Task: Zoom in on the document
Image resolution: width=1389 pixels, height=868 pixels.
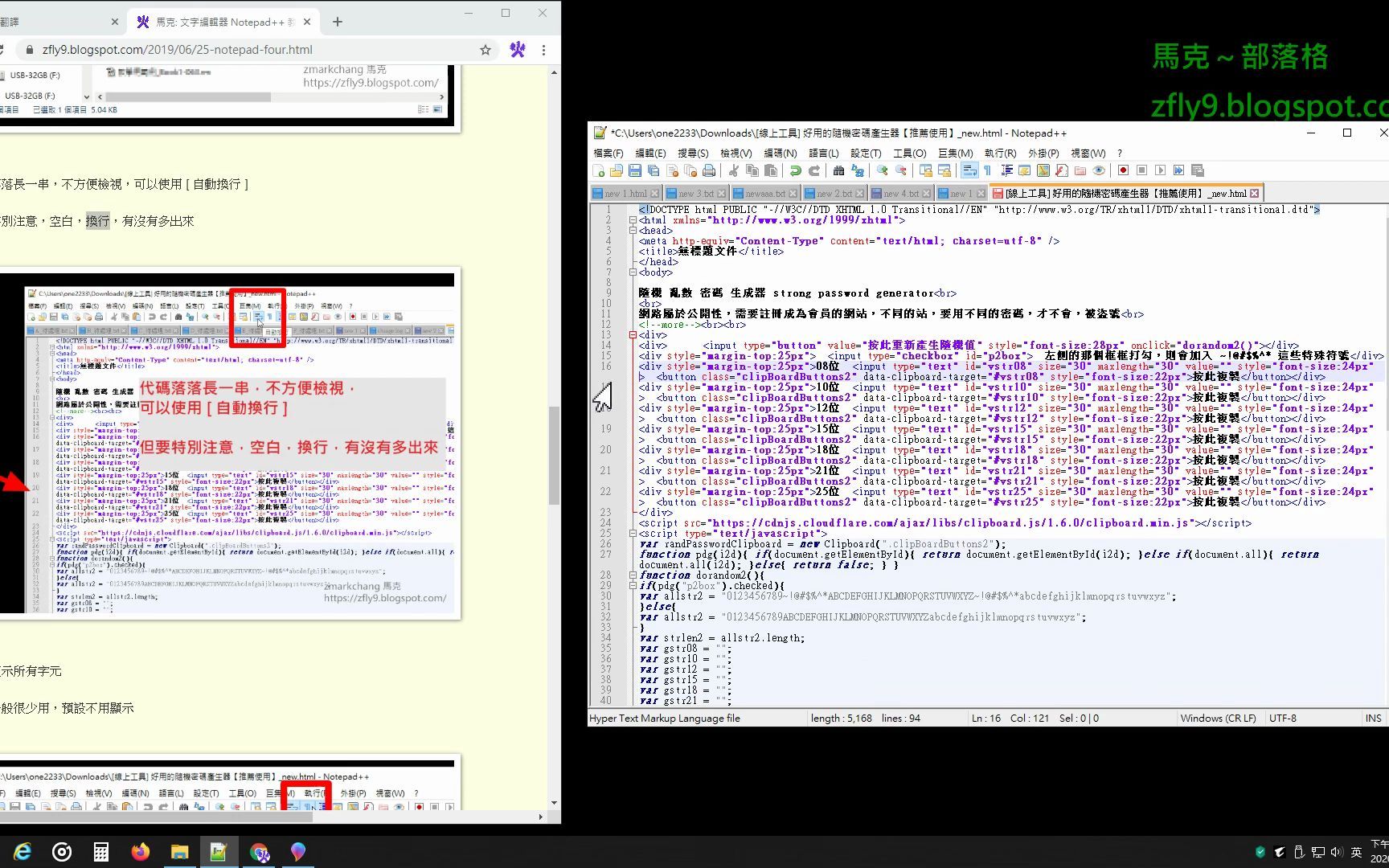Action: pyautogui.click(x=881, y=170)
